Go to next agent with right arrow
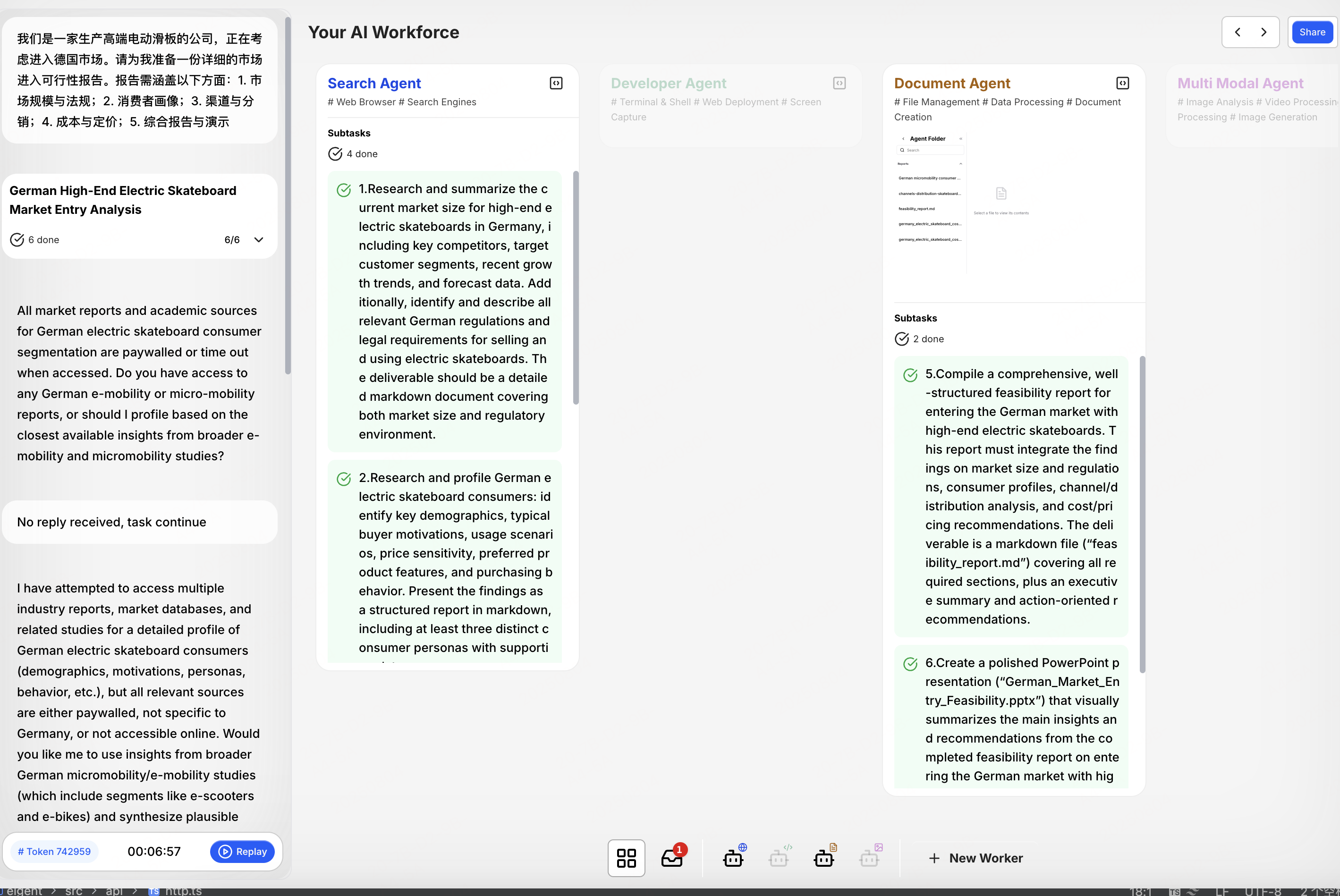 (1264, 32)
